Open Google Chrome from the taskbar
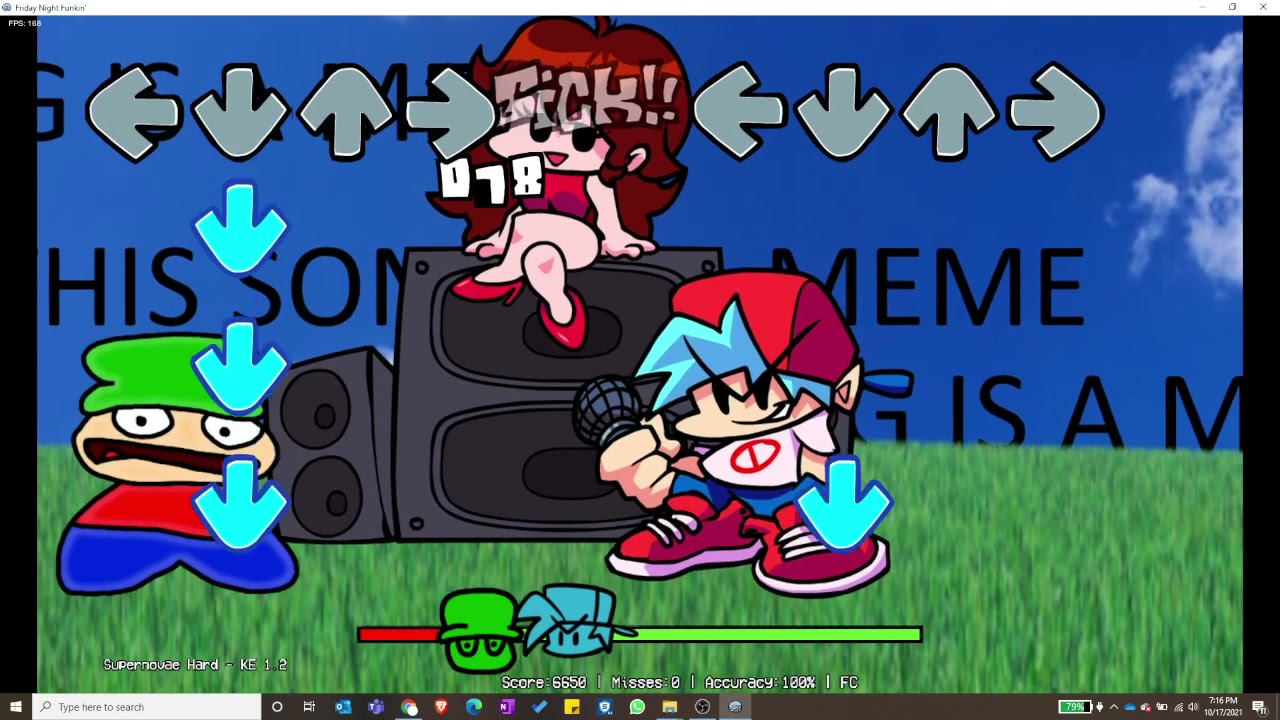 (x=409, y=707)
